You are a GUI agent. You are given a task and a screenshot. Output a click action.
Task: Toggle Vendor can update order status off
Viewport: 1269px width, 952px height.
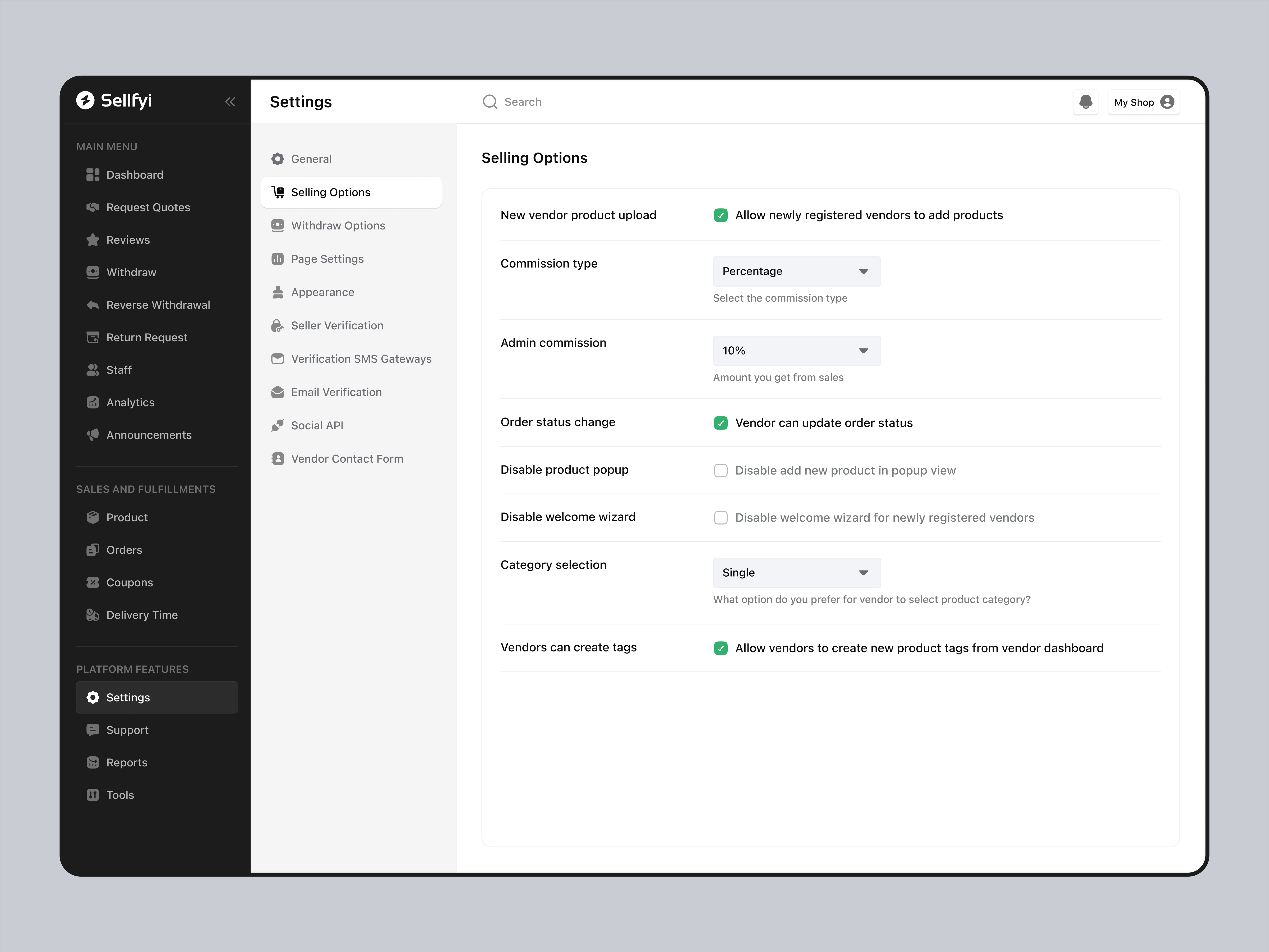pyautogui.click(x=721, y=423)
